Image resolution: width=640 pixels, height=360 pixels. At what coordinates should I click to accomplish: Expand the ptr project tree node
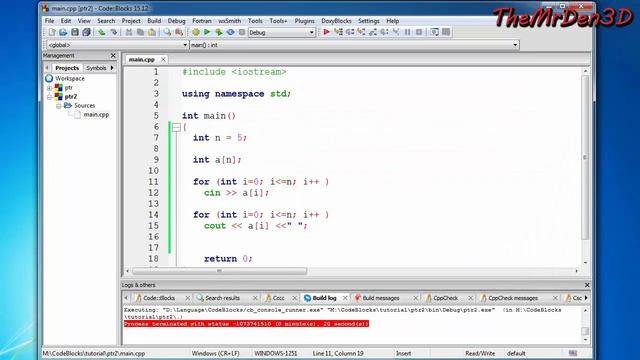click(49, 88)
